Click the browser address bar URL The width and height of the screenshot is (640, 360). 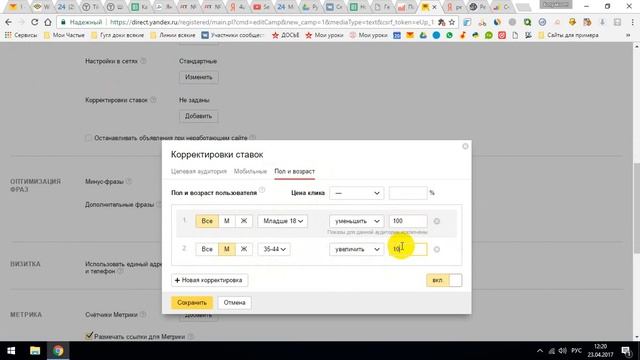tap(271, 22)
